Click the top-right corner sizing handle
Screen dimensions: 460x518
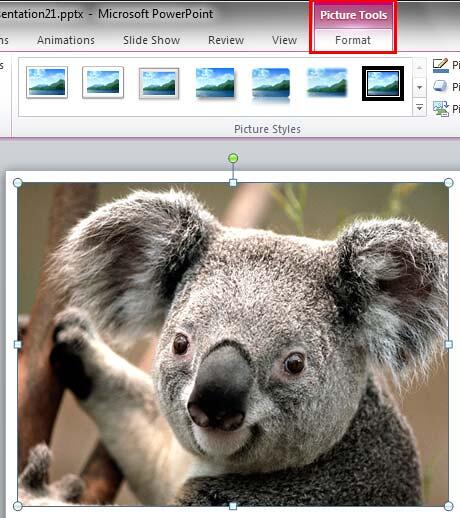click(449, 182)
